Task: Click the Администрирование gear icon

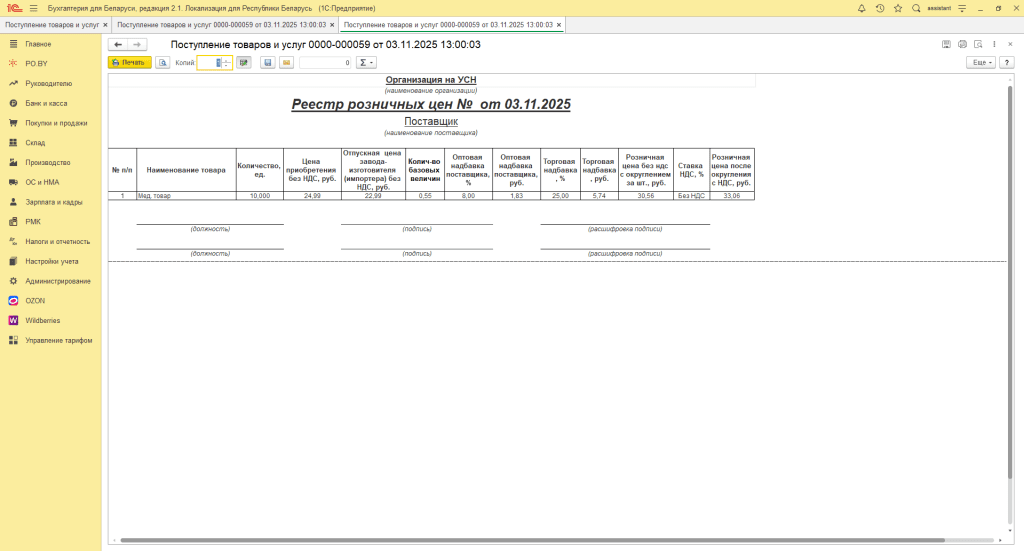Action: 13,281
